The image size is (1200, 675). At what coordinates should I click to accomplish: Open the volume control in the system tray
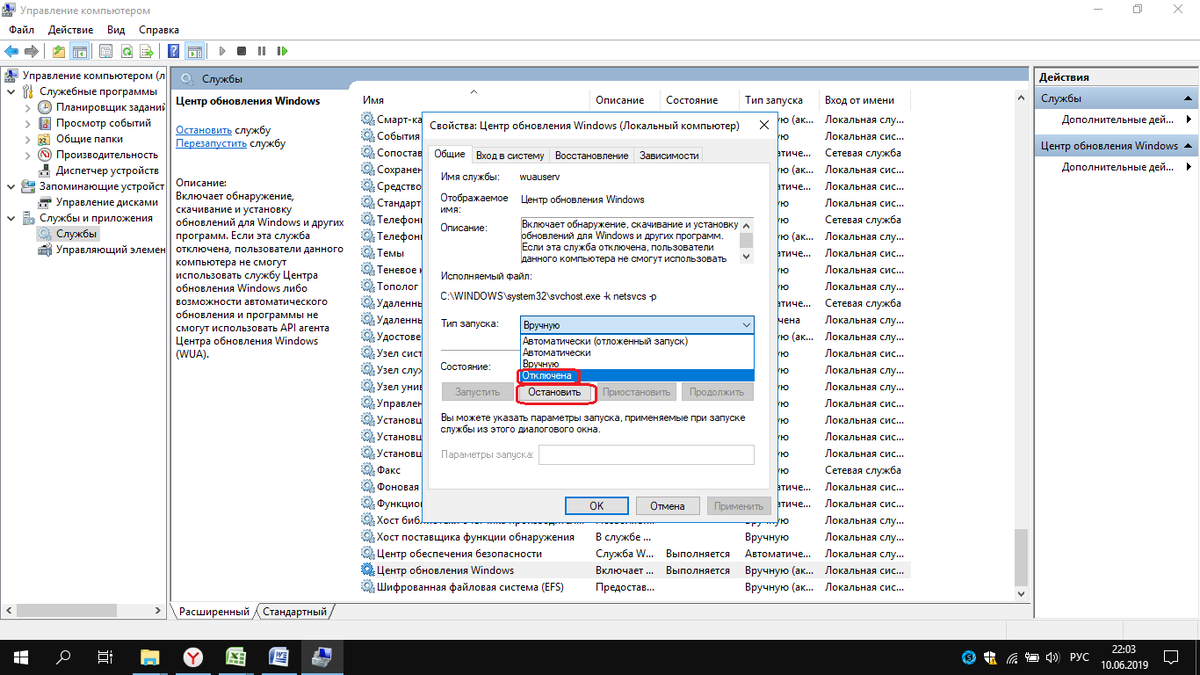point(1052,657)
